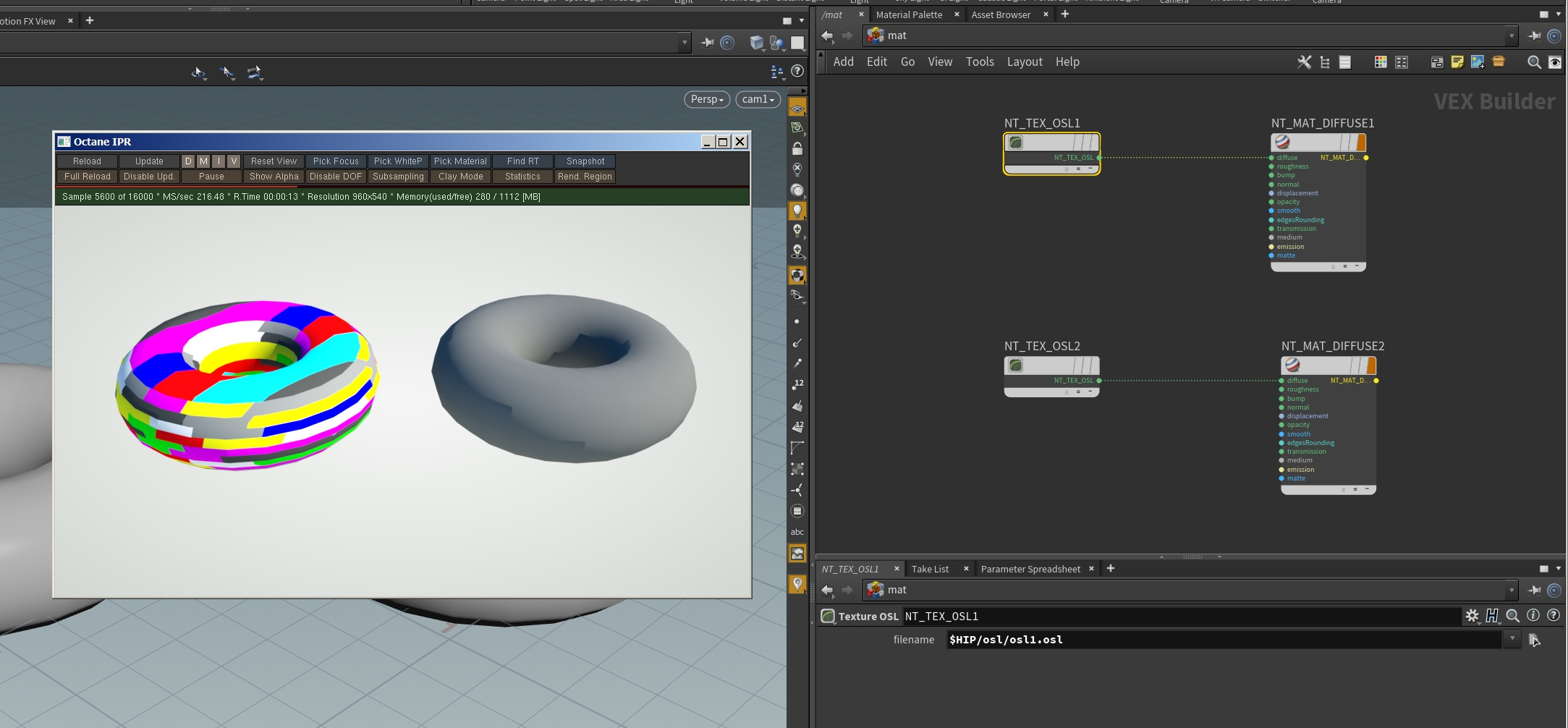Click the filename path input field
The width and height of the screenshot is (1568, 728).
tap(1223, 640)
